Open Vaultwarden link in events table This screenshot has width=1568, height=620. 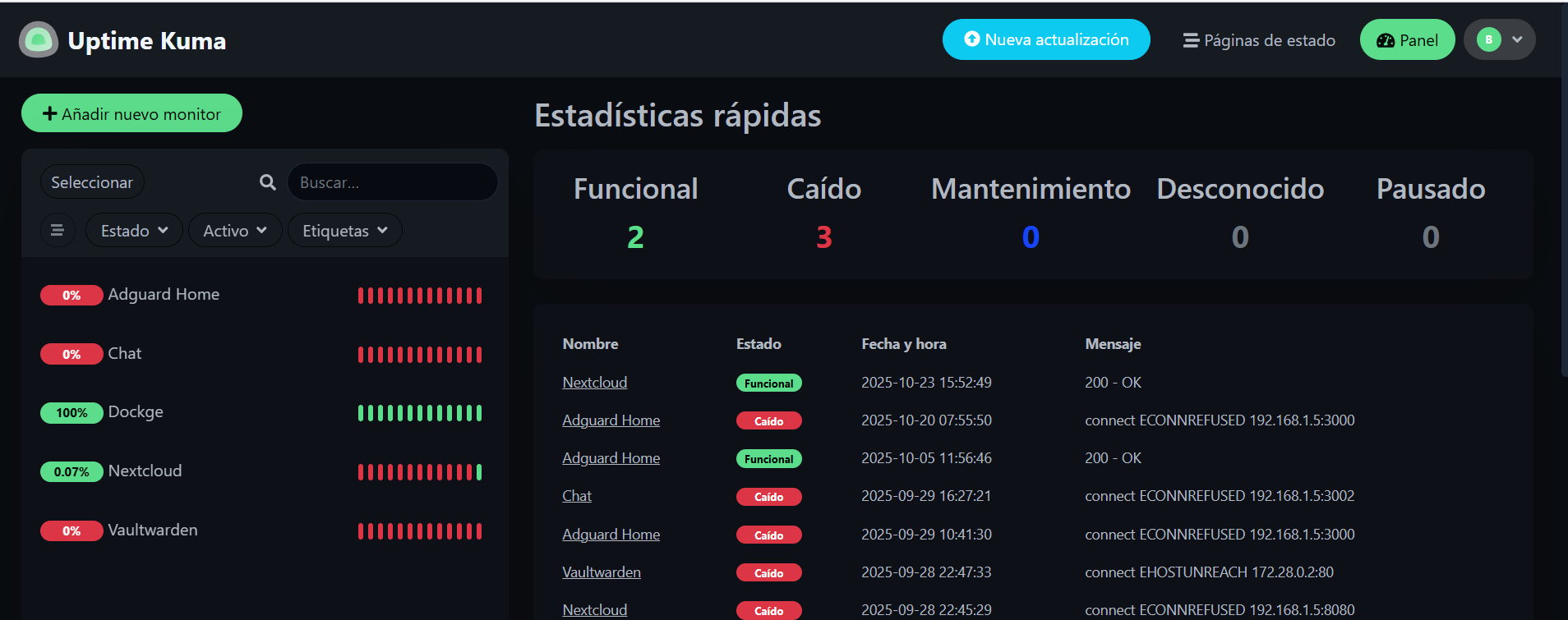tap(601, 572)
